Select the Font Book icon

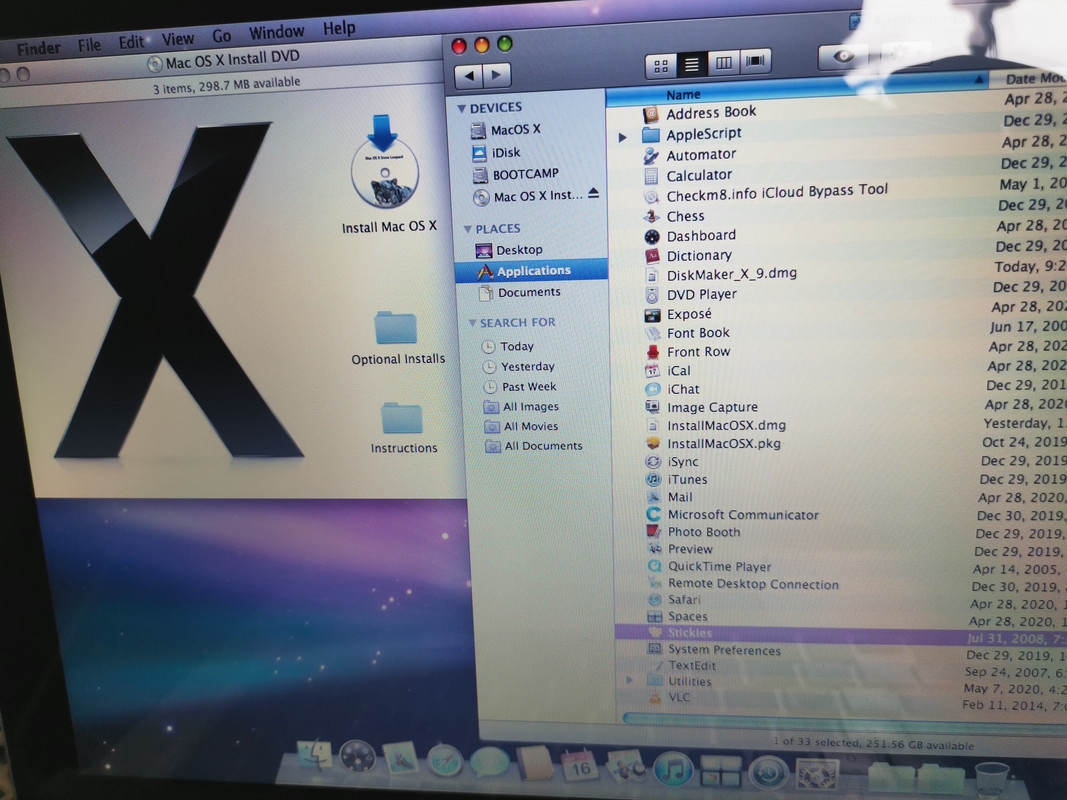pyautogui.click(x=653, y=333)
